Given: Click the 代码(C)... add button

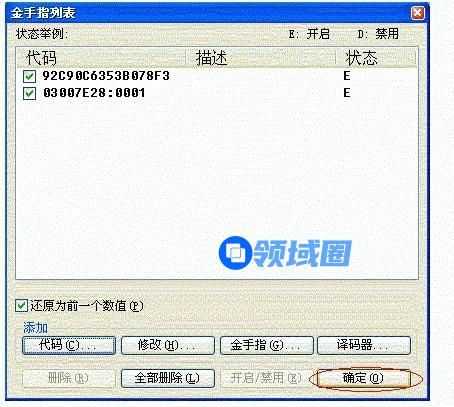Looking at the screenshot, I should click(69, 345).
